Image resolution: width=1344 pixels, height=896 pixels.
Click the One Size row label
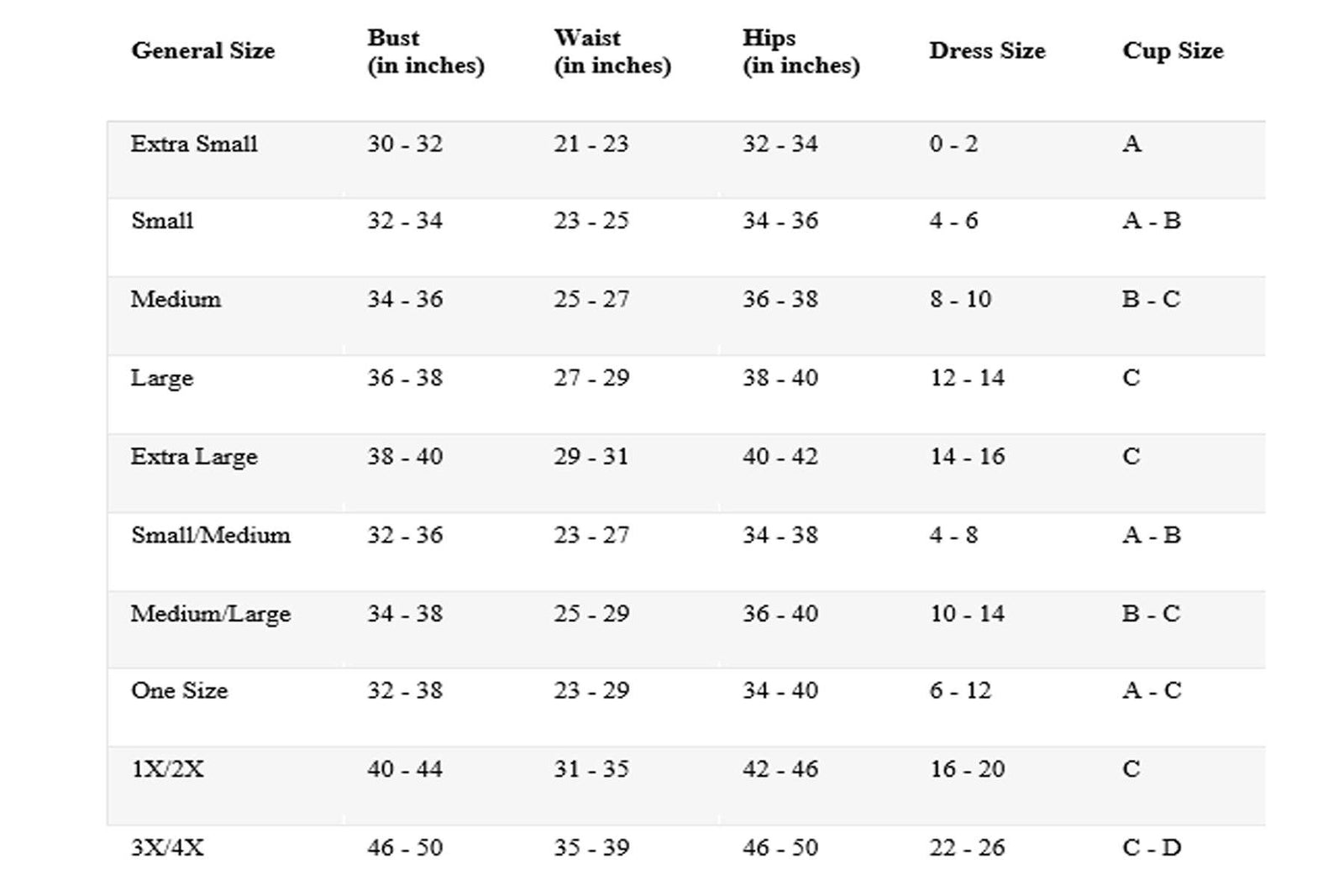pos(180,691)
